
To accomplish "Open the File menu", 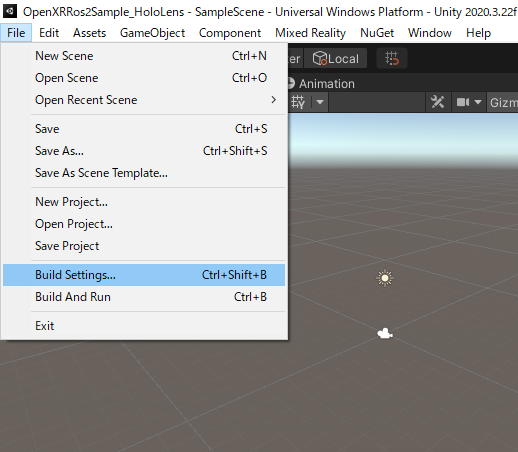I will (x=16, y=33).
